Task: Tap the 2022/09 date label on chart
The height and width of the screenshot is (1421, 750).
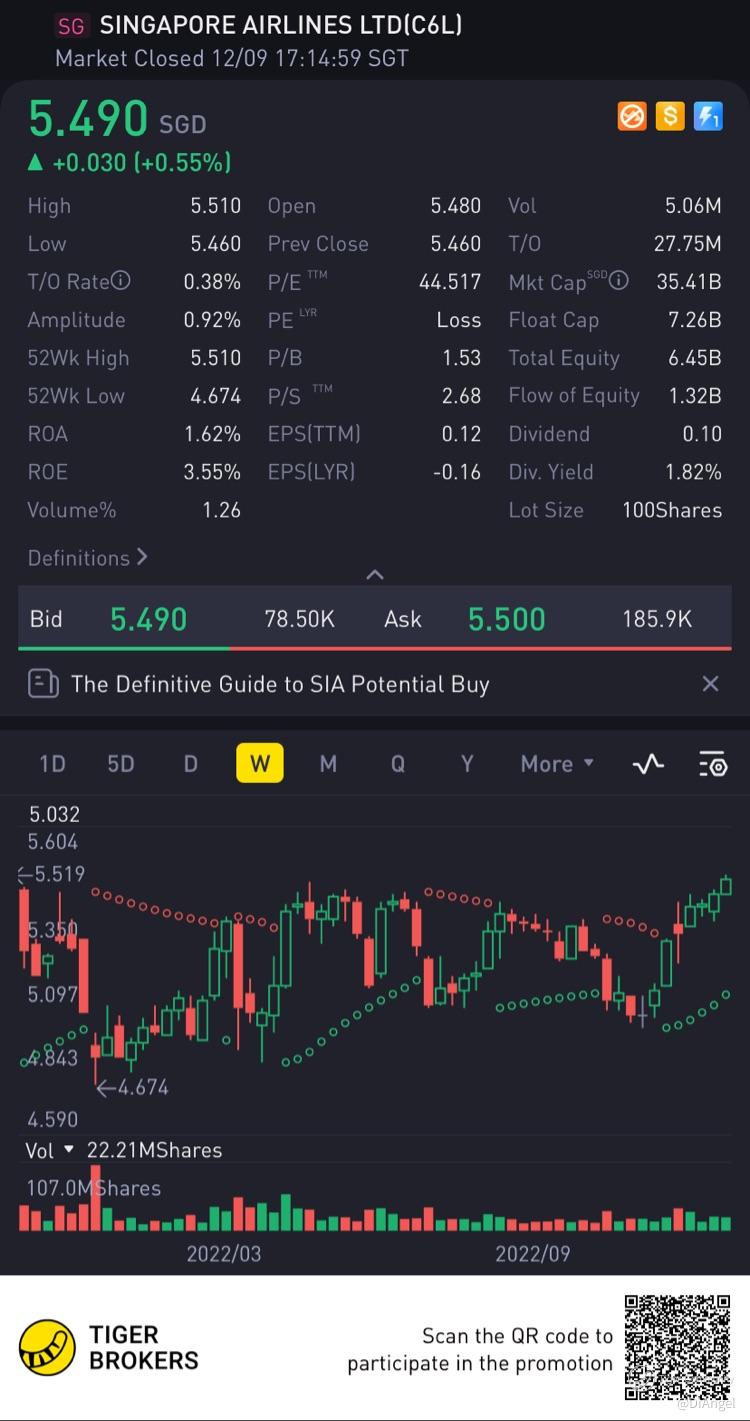Action: (x=533, y=1253)
